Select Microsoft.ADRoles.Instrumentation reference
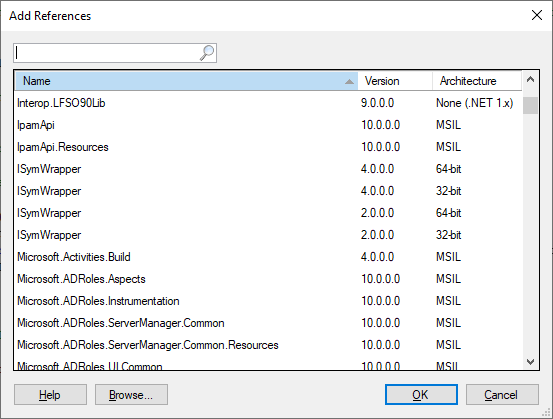Image resolution: width=553 pixels, height=419 pixels. pos(268,301)
